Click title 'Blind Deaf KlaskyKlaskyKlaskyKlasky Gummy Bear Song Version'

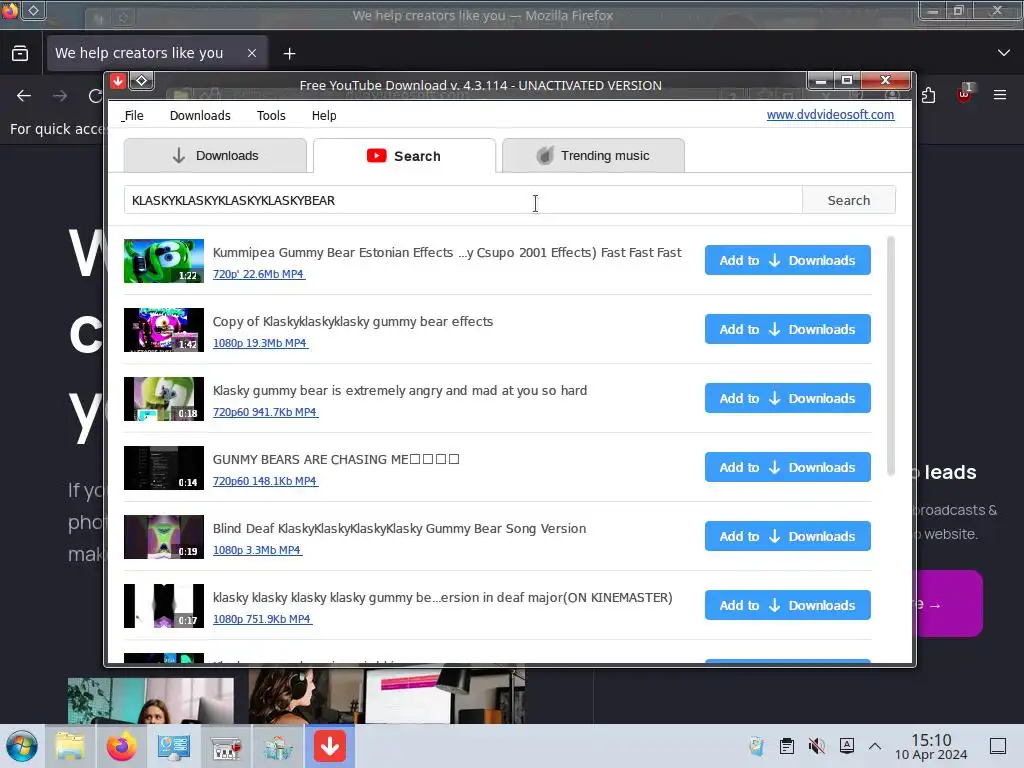tap(399, 528)
